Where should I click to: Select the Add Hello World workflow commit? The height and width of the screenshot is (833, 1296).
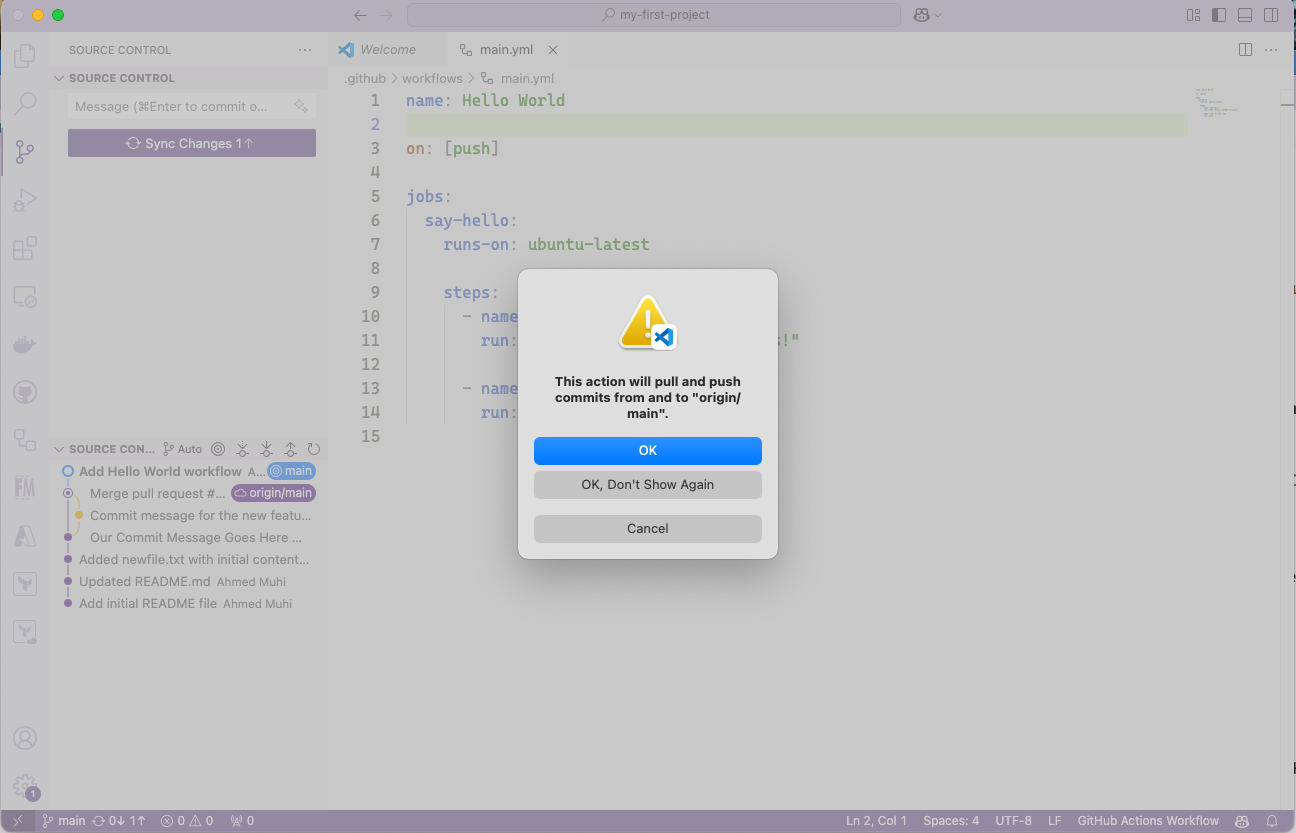click(161, 471)
